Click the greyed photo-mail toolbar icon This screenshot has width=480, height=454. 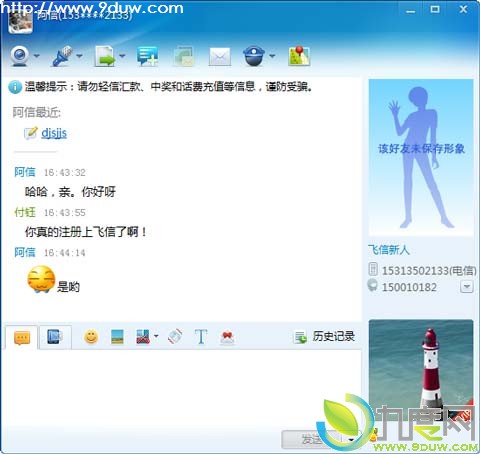(x=184, y=56)
